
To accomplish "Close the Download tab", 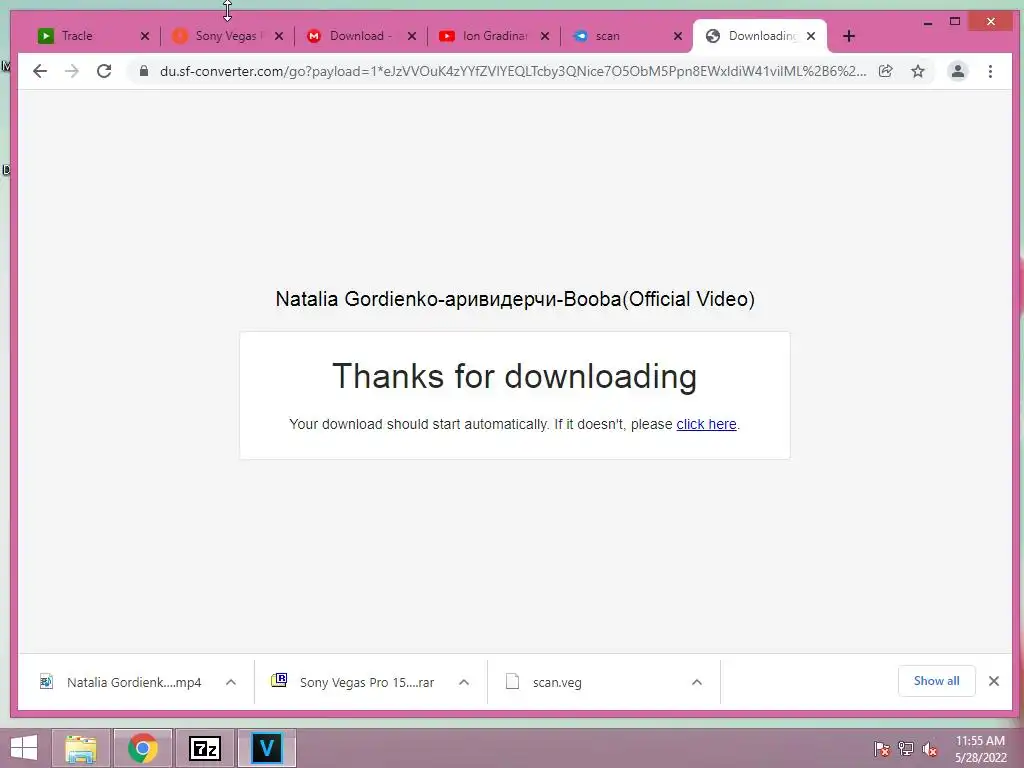I will click(412, 37).
